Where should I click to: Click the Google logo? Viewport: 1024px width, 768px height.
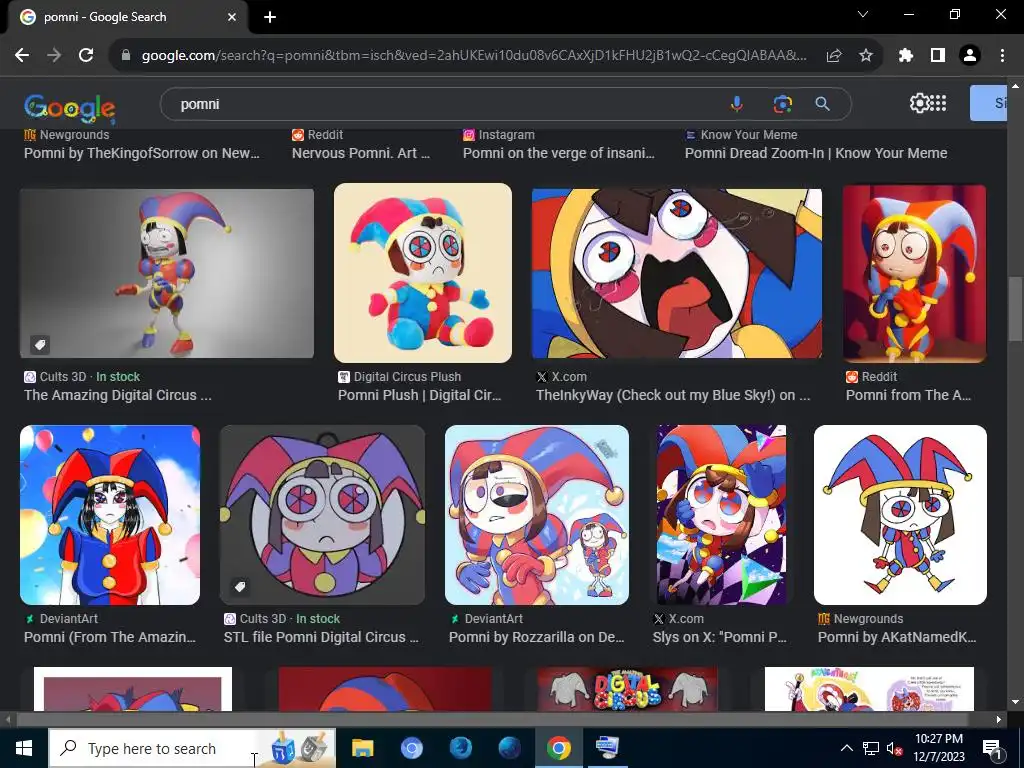click(x=70, y=108)
